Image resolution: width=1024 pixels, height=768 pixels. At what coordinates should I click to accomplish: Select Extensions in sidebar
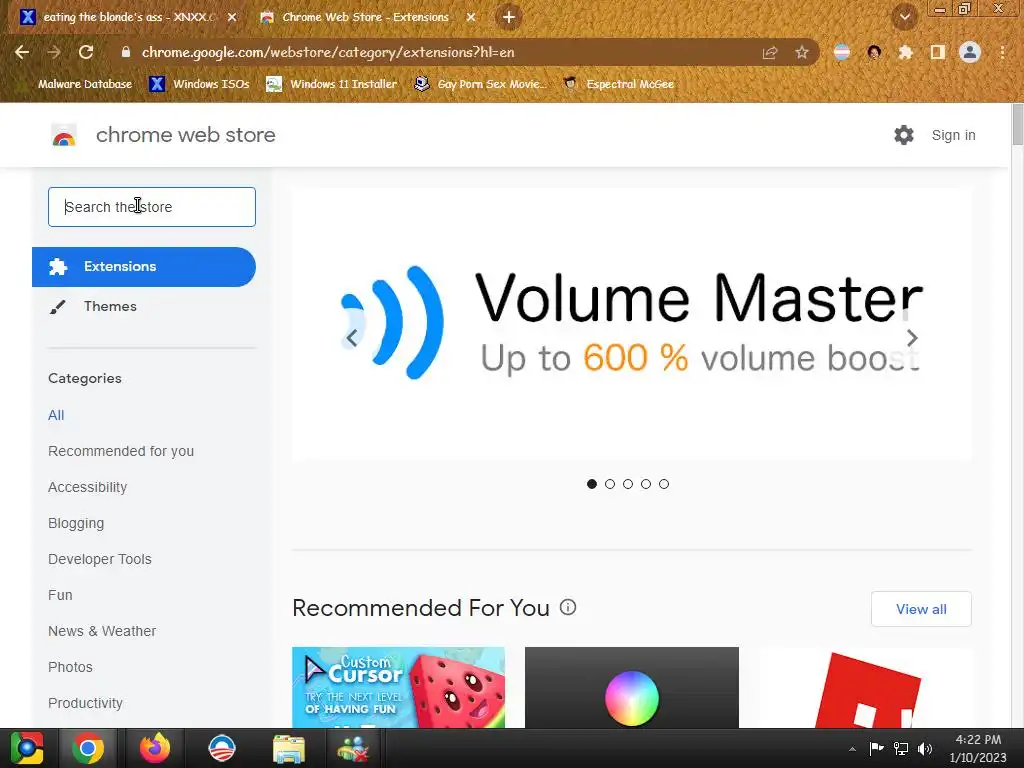pos(144,266)
